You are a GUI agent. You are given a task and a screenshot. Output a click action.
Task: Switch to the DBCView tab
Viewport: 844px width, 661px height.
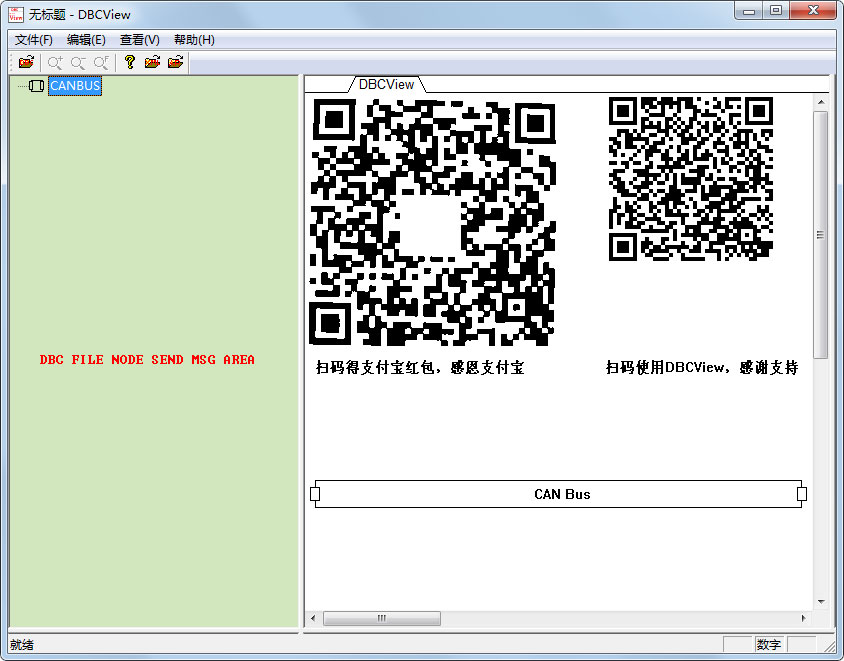(x=386, y=85)
